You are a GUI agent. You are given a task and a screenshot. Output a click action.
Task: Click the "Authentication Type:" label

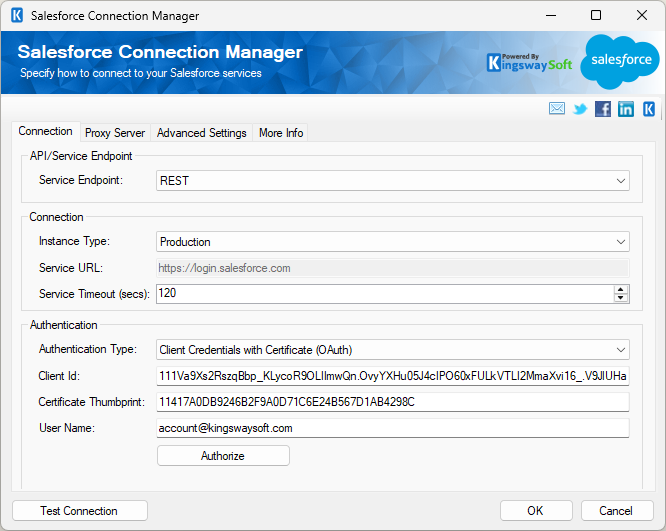point(88,349)
